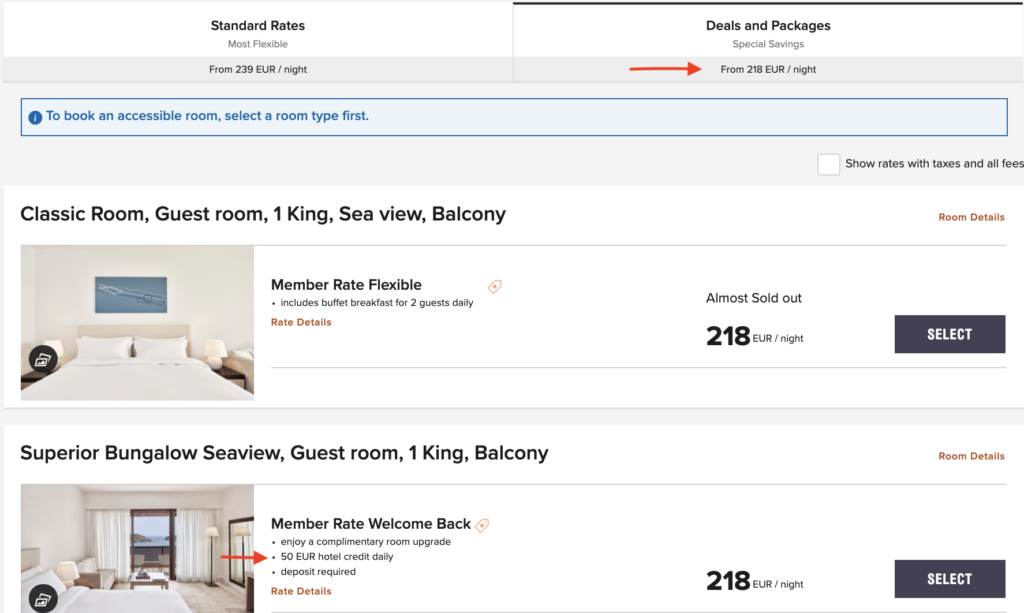Click the blue info icon in accessible room notice
Viewport: 1024px width, 613px height.
click(x=36, y=117)
